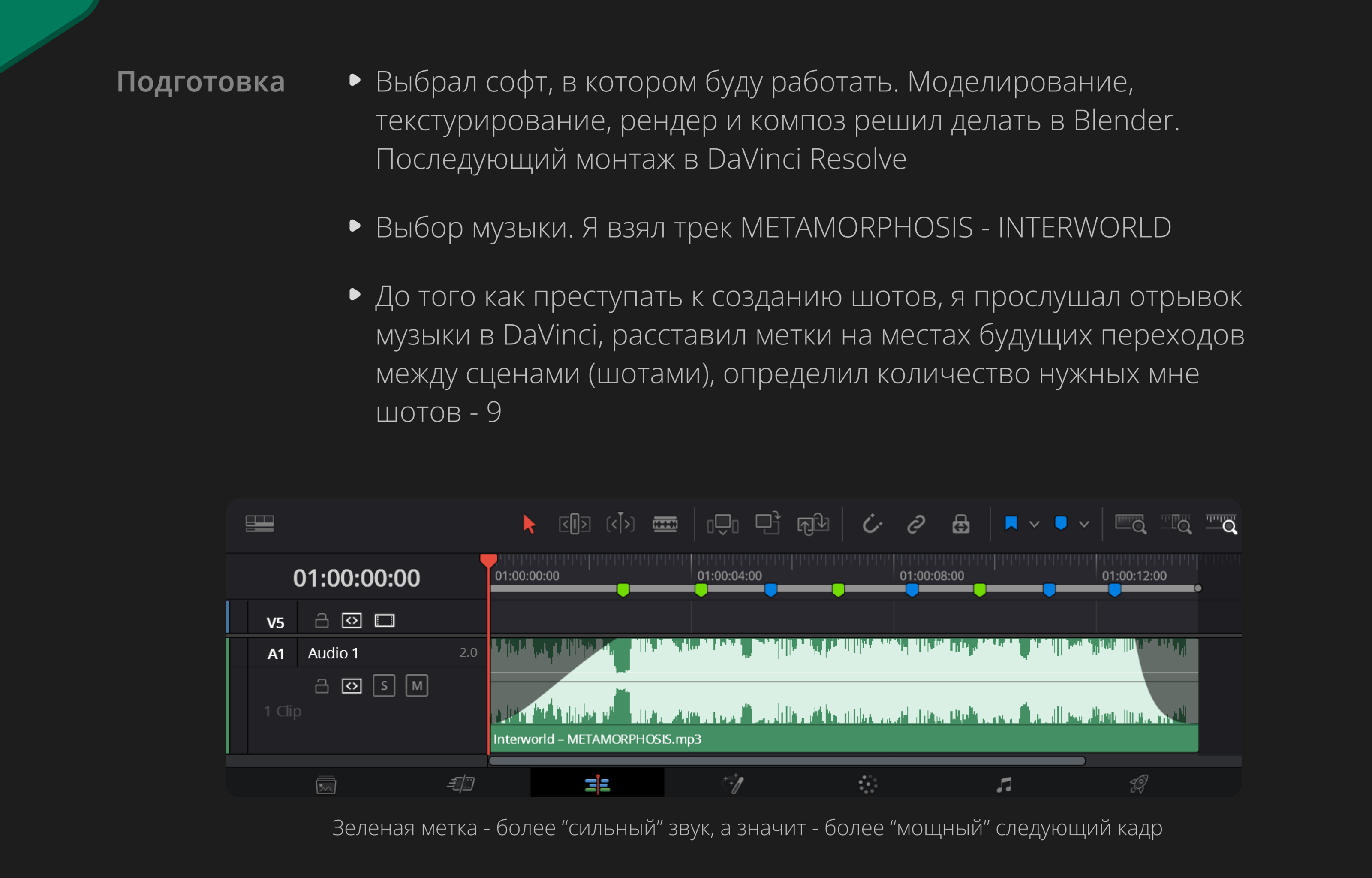This screenshot has height=878, width=1372.
Task: Toggle Linked Selection chain icon
Action: tap(916, 524)
